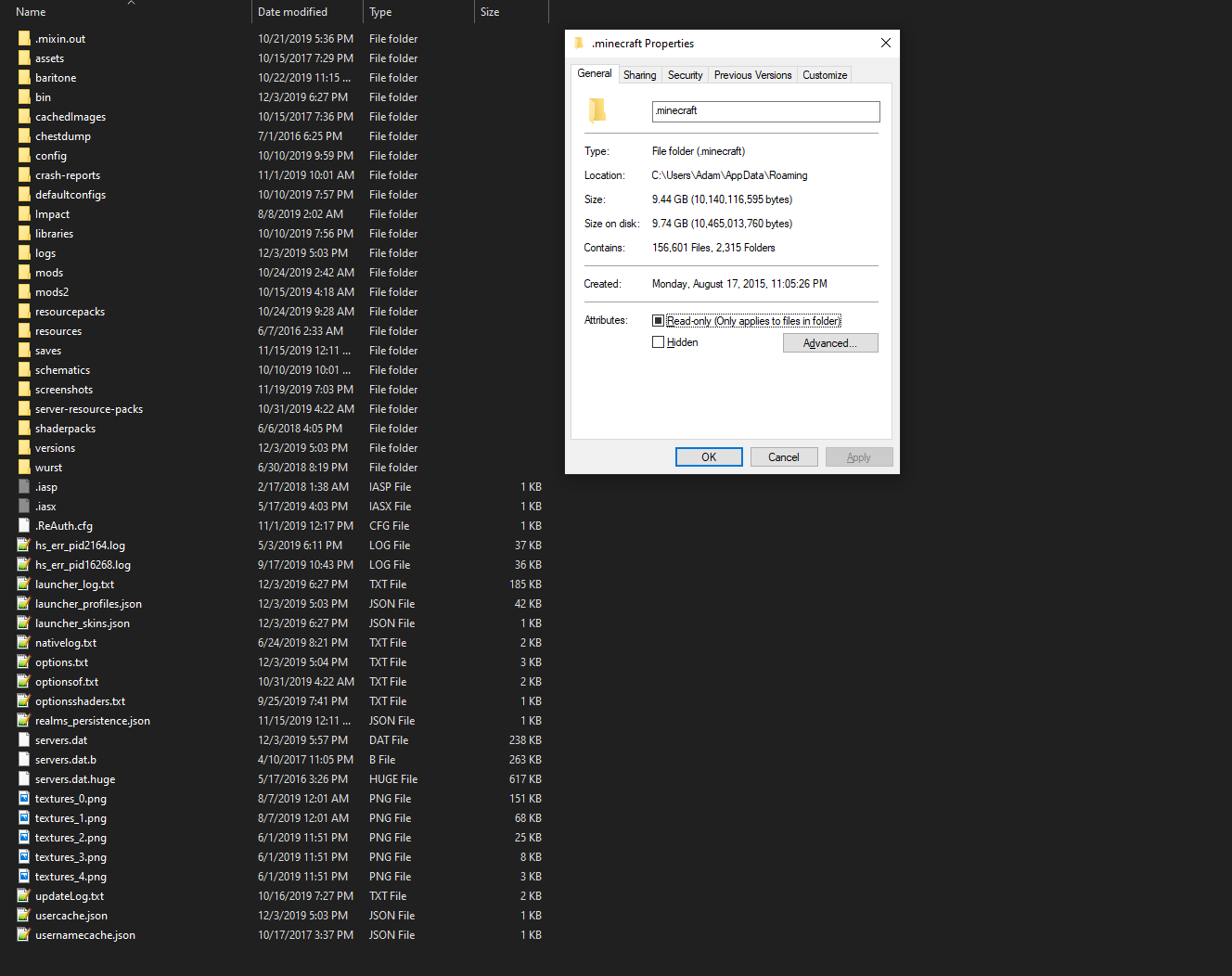1232x976 pixels.
Task: Click the folder name text field
Action: click(x=765, y=111)
